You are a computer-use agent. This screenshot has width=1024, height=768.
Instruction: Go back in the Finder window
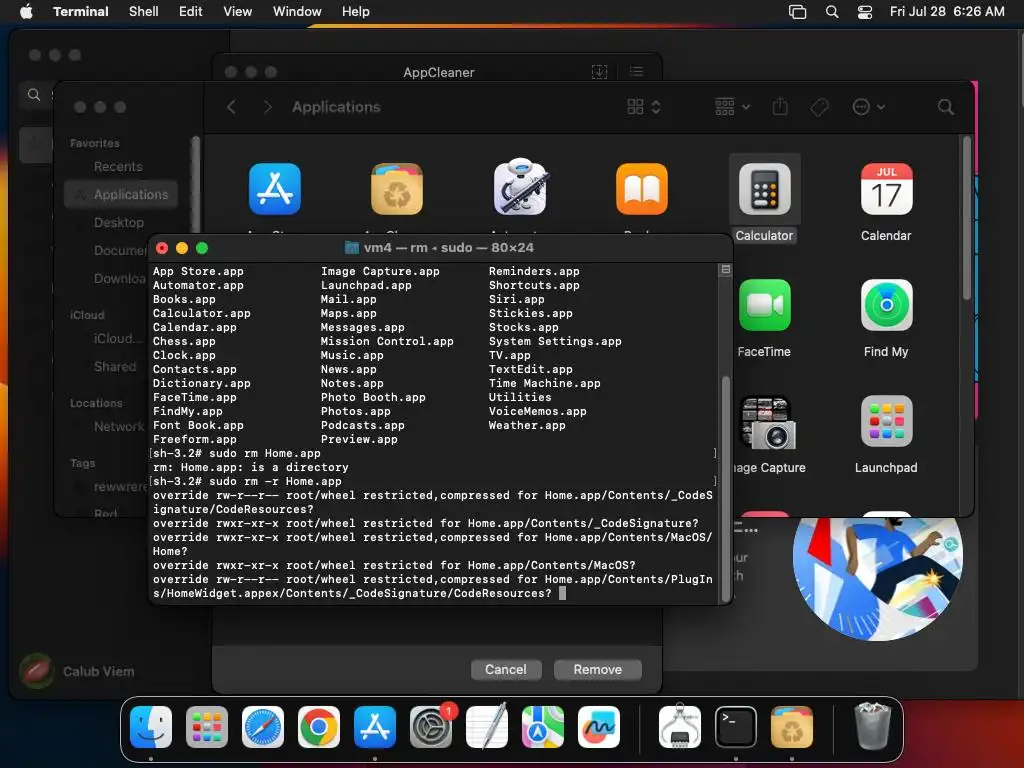coord(231,107)
